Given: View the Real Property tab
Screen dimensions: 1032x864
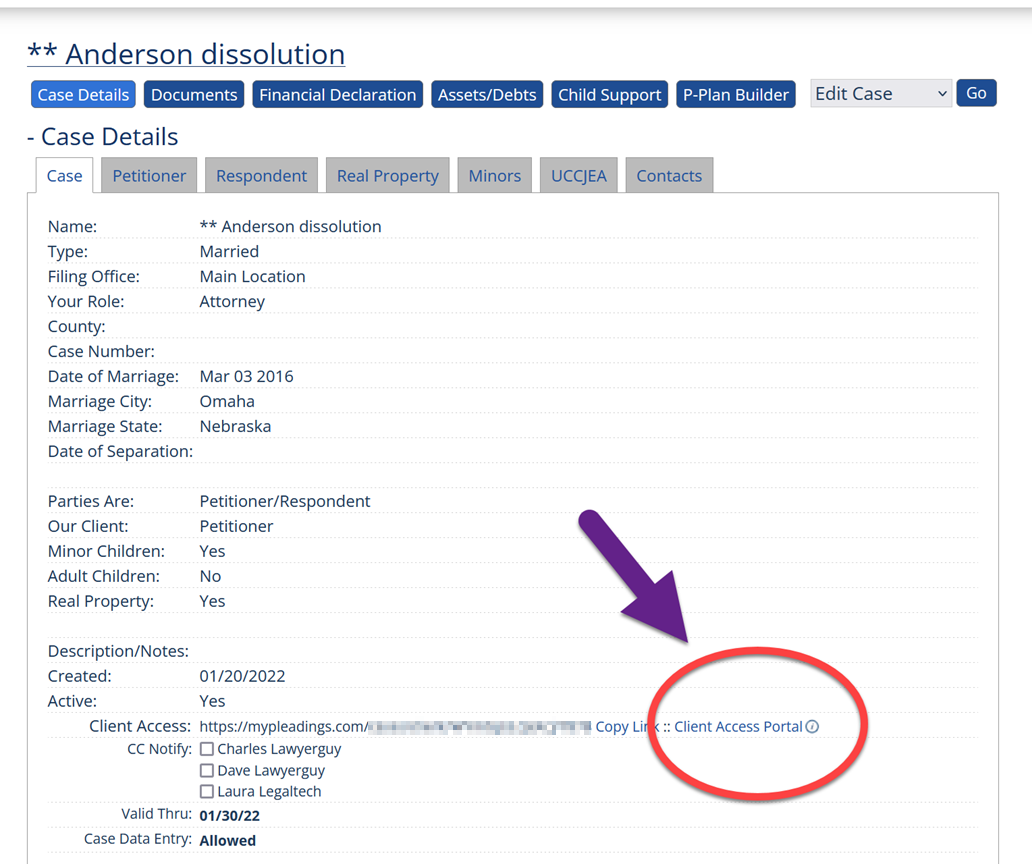Looking at the screenshot, I should click(387, 175).
